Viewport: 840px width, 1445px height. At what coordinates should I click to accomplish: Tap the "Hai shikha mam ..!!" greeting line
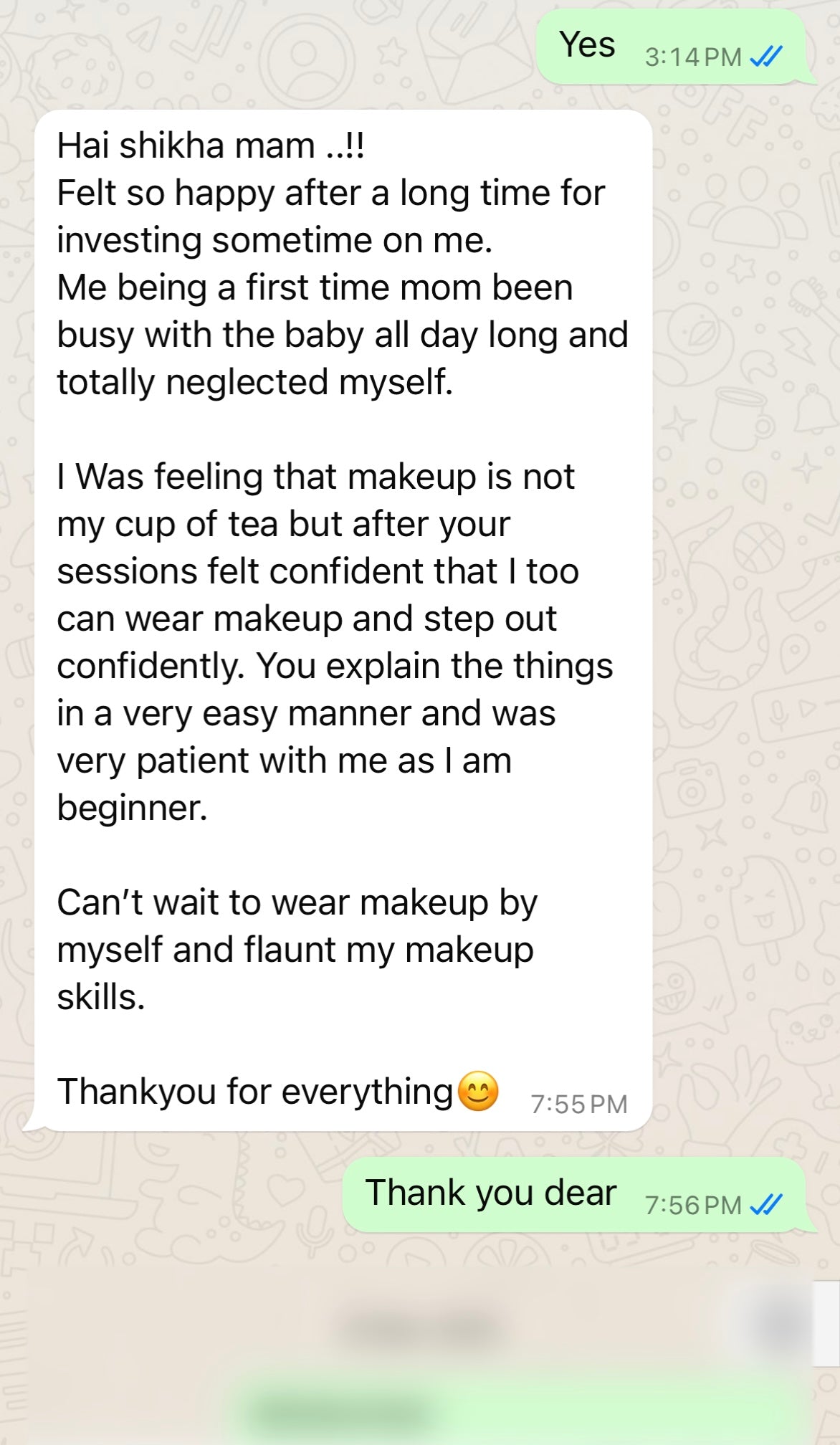(x=211, y=146)
